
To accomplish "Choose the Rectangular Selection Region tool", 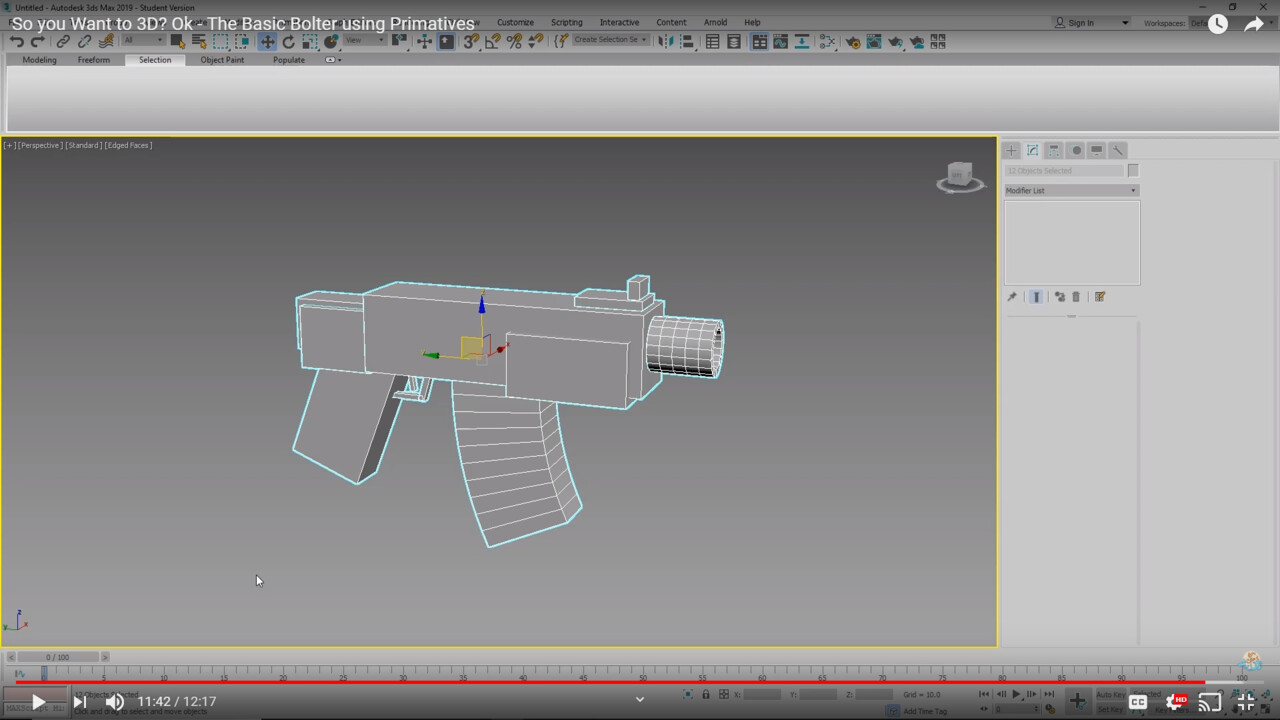I will coord(220,41).
